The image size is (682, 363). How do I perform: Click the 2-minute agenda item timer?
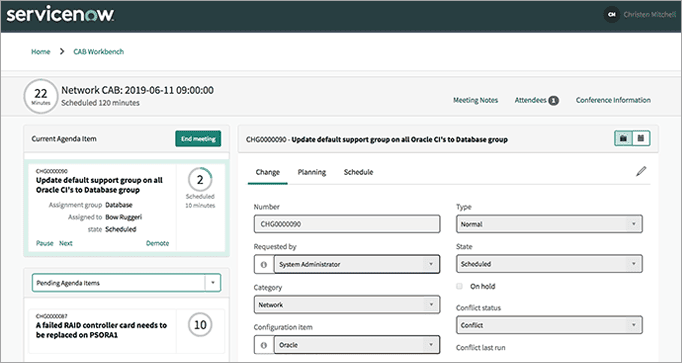tap(200, 180)
